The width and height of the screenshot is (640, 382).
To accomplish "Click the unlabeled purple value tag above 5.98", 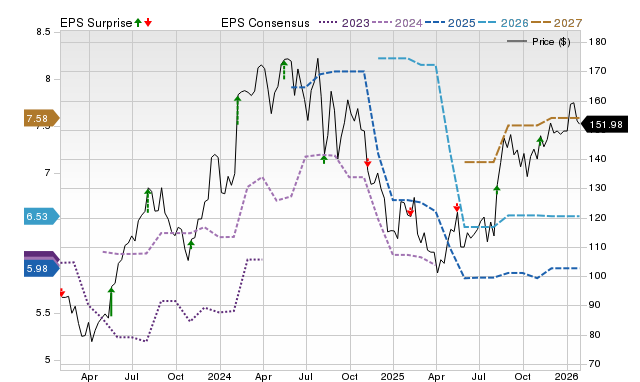I will pos(41,256).
